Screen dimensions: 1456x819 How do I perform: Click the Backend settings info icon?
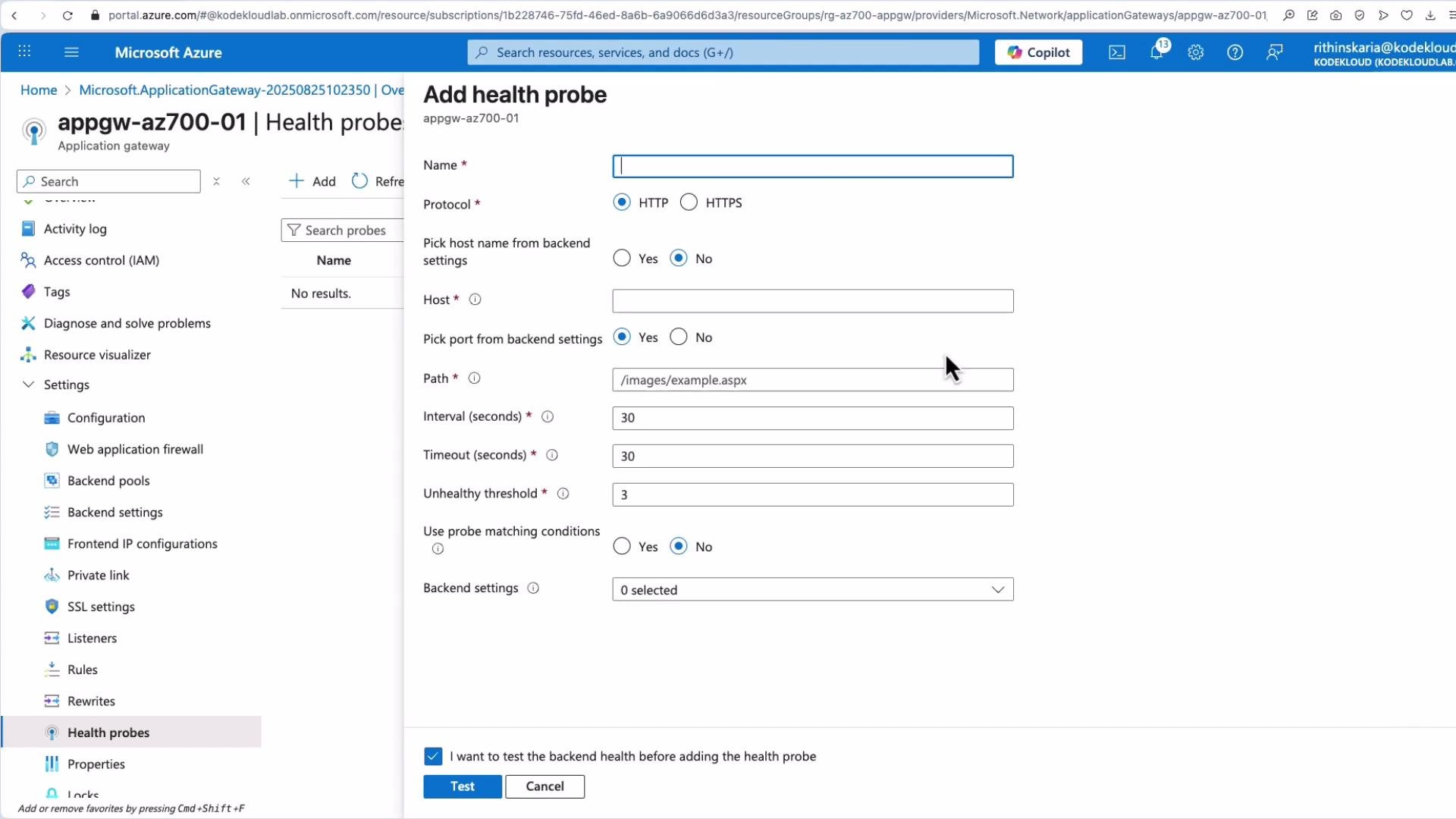533,588
